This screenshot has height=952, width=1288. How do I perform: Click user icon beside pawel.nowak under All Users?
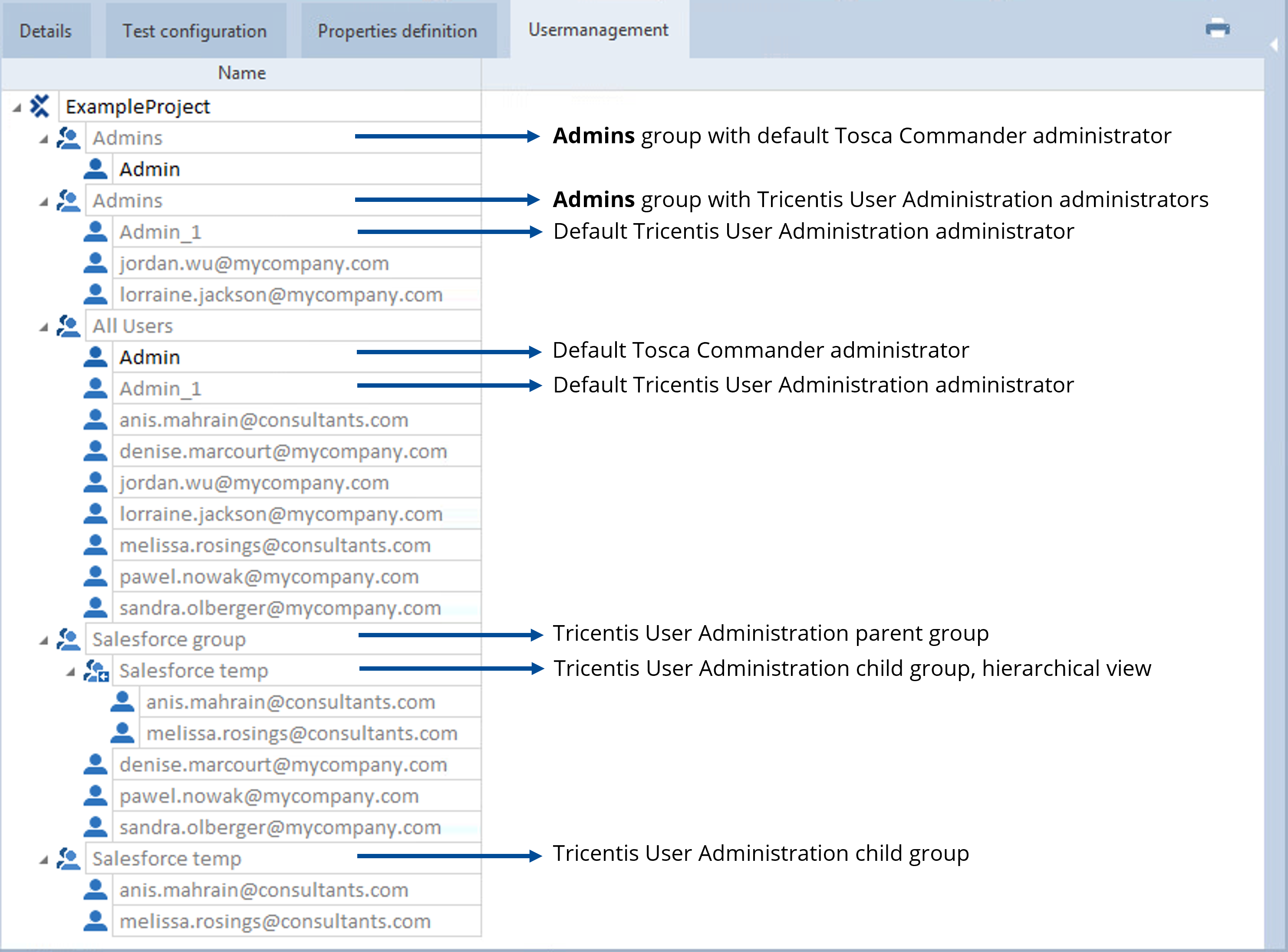click(x=95, y=577)
